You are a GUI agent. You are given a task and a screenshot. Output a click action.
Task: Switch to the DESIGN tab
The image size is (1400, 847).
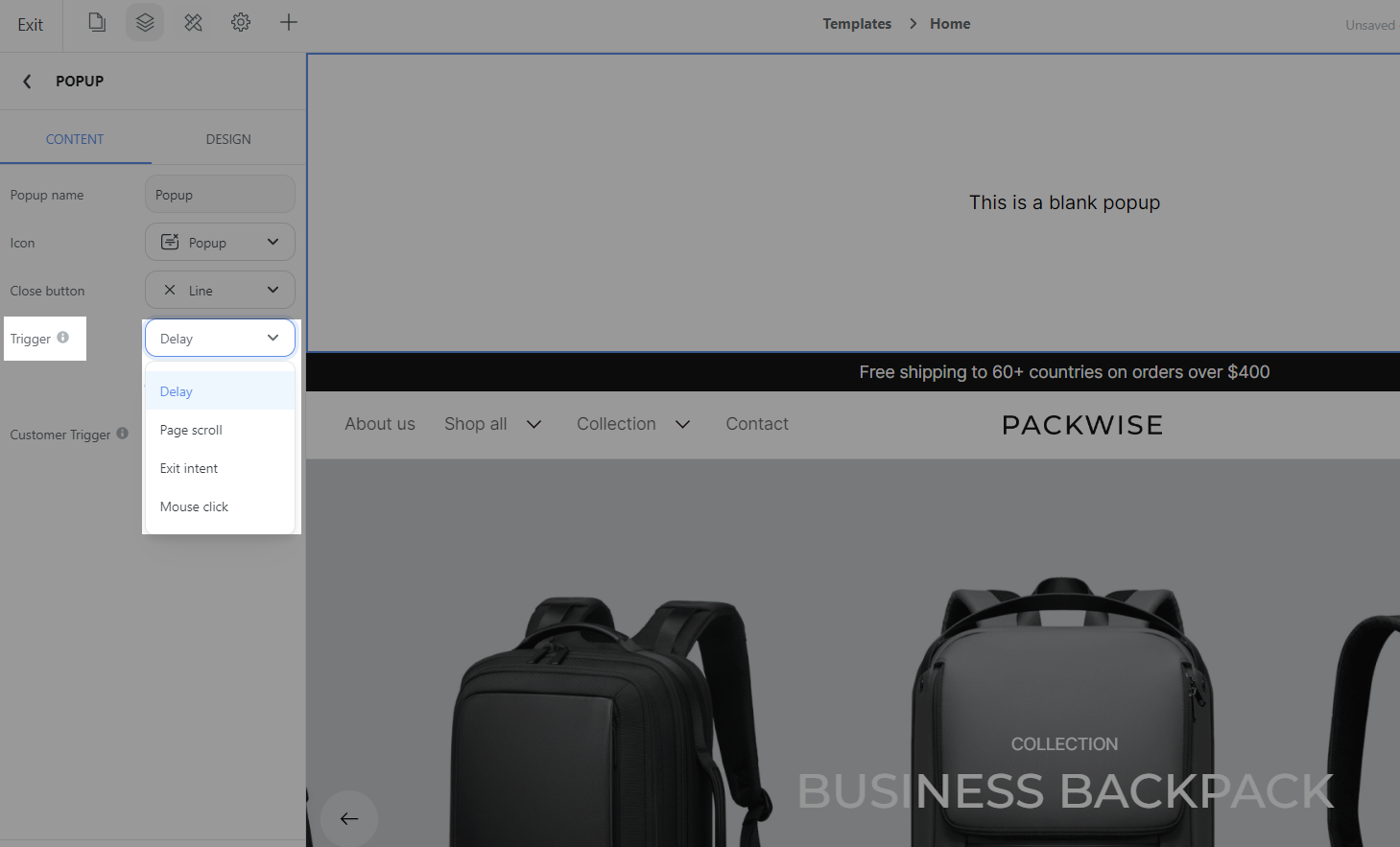tap(228, 139)
